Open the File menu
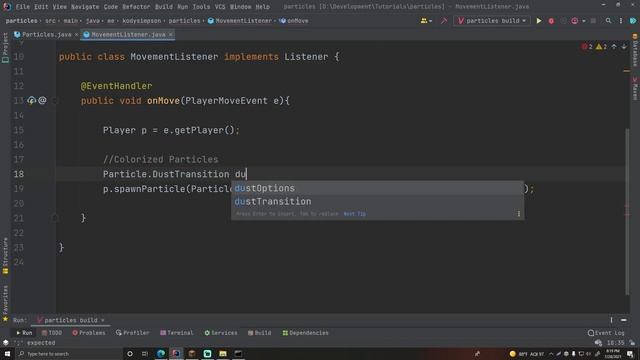The height and width of the screenshot is (360, 640). point(22,7)
